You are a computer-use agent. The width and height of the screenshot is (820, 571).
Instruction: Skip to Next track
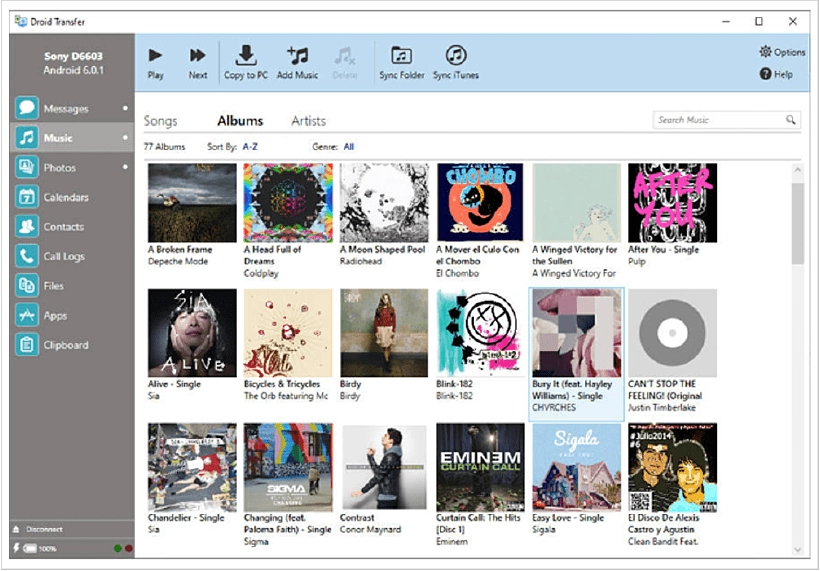tap(198, 63)
